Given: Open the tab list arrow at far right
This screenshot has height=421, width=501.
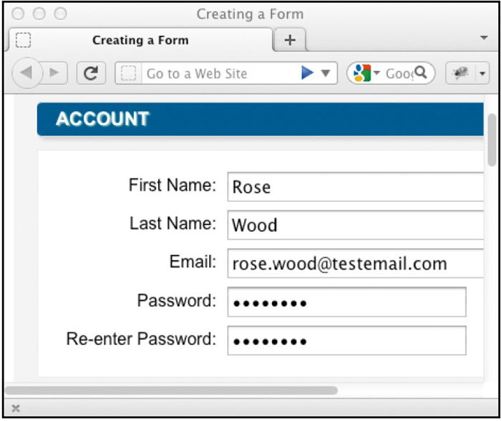Looking at the screenshot, I should pos(484,38).
